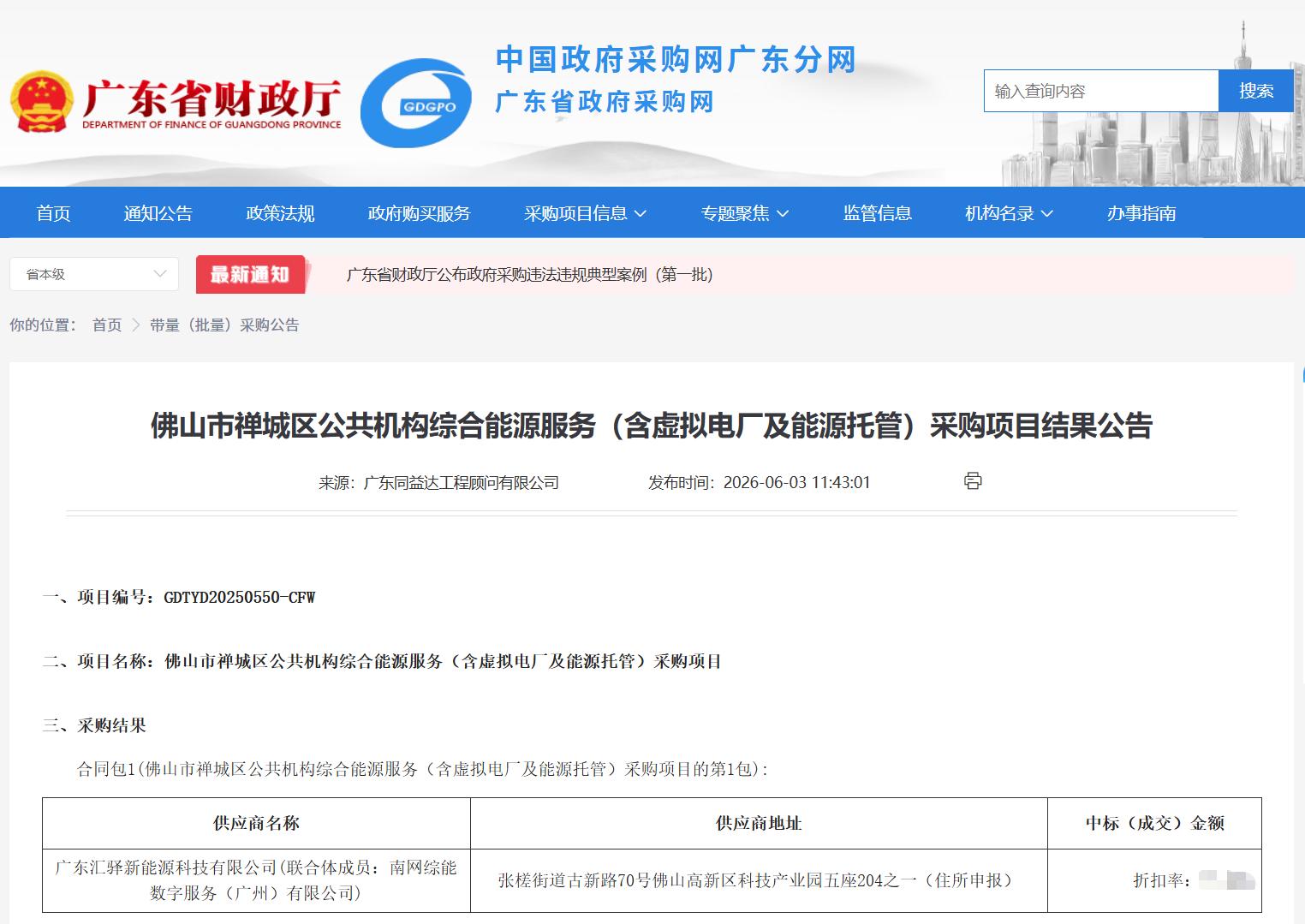Click address cell 张槎街道古新路70号

click(x=759, y=880)
